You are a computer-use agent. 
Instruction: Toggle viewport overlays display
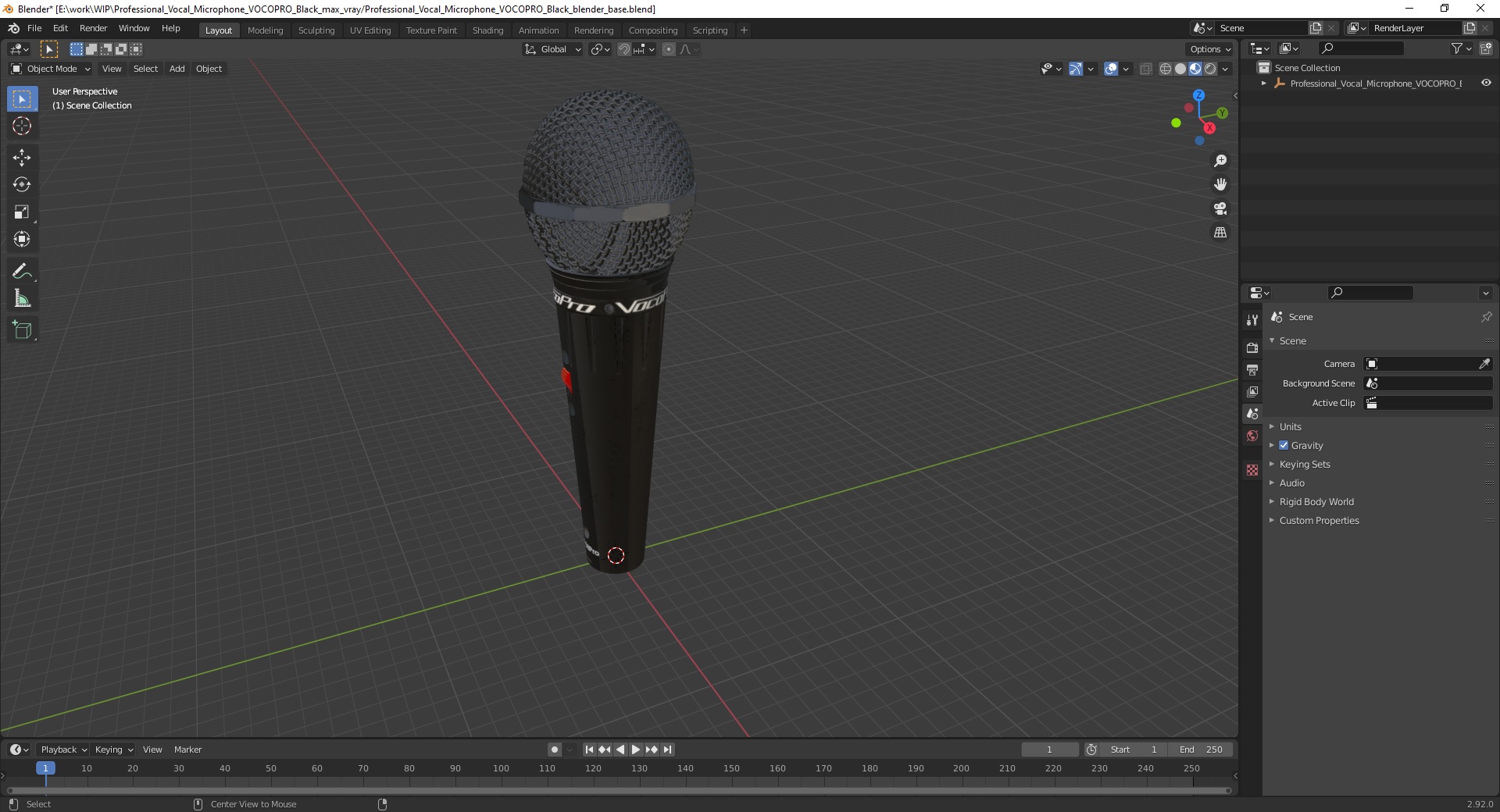1111,69
